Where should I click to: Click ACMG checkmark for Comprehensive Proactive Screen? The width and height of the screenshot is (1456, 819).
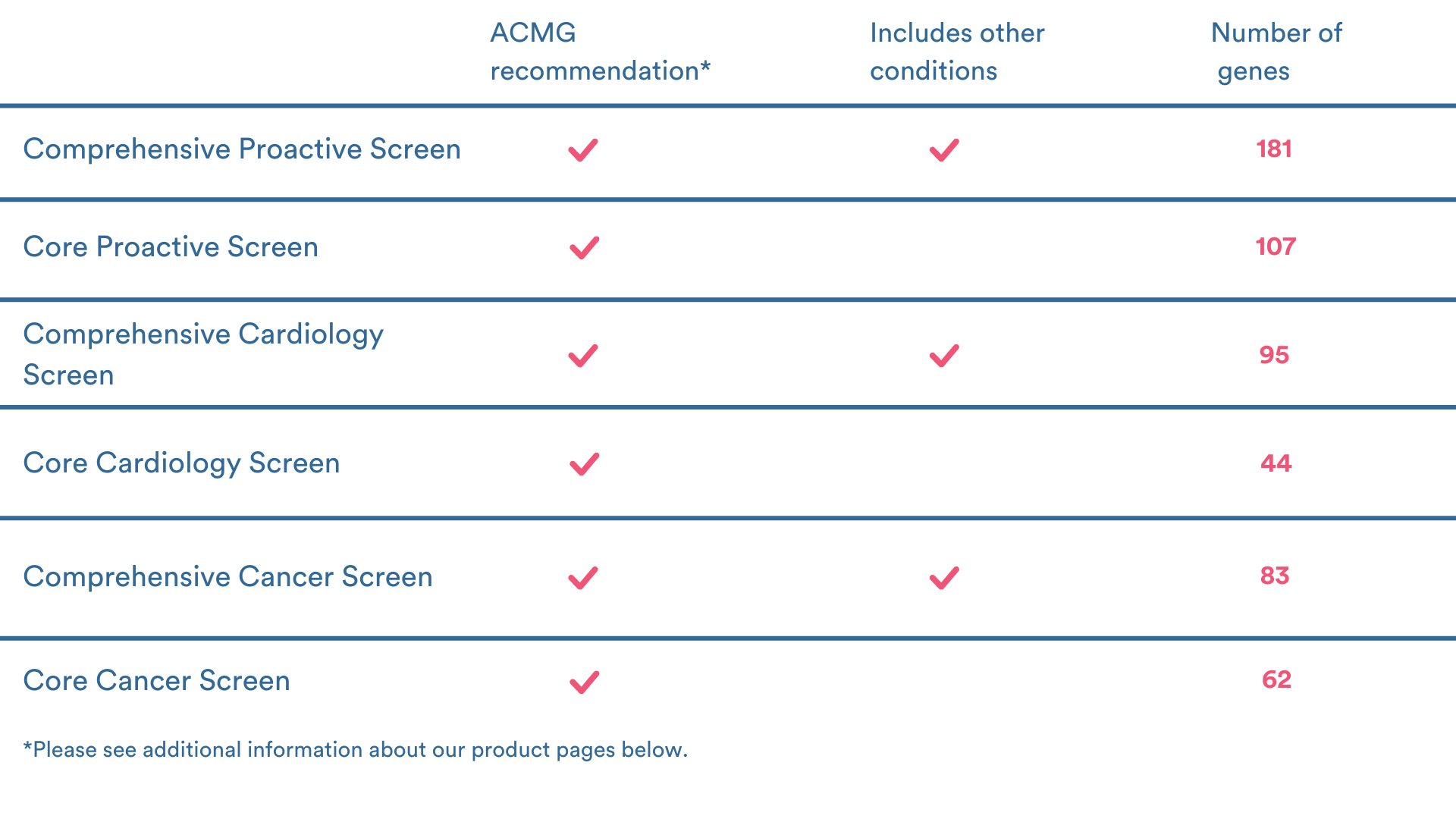pyautogui.click(x=583, y=150)
